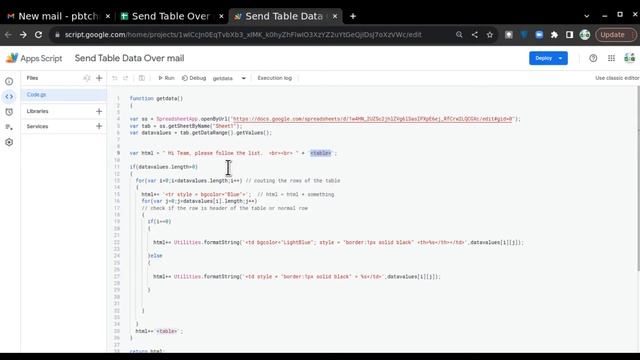This screenshot has width=640, height=360.
Task: Open the Google account avatar
Action: click(x=629, y=58)
